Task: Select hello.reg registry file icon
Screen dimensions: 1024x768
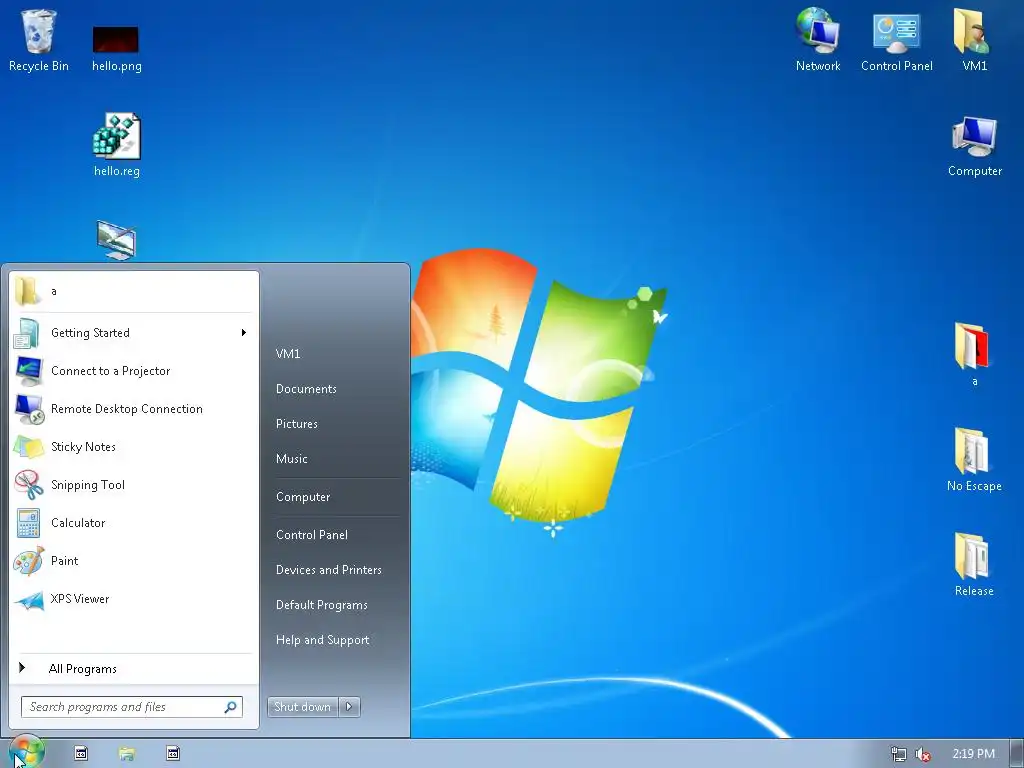Action: coord(116,144)
